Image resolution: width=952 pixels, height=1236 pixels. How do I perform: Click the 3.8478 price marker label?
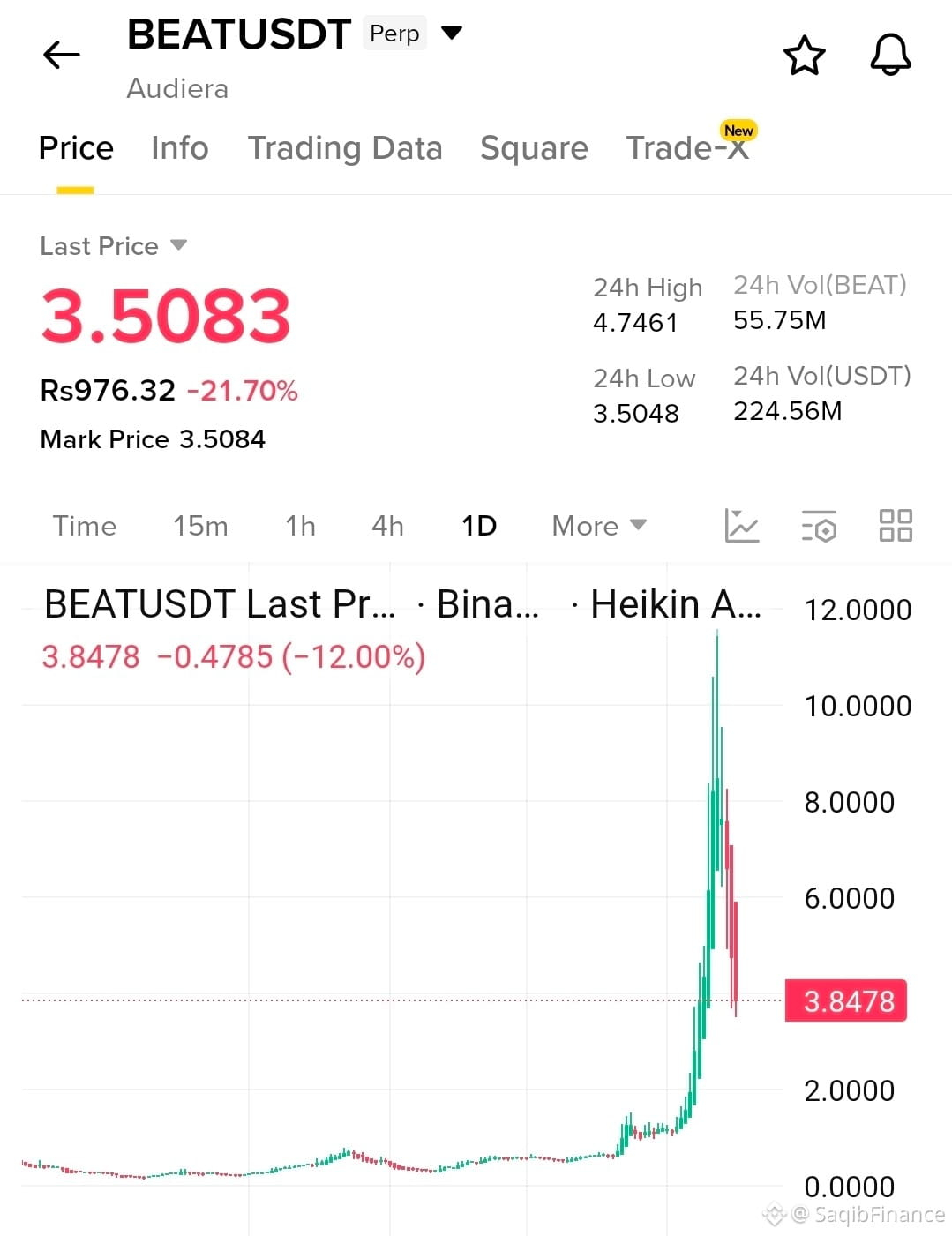click(x=847, y=1000)
